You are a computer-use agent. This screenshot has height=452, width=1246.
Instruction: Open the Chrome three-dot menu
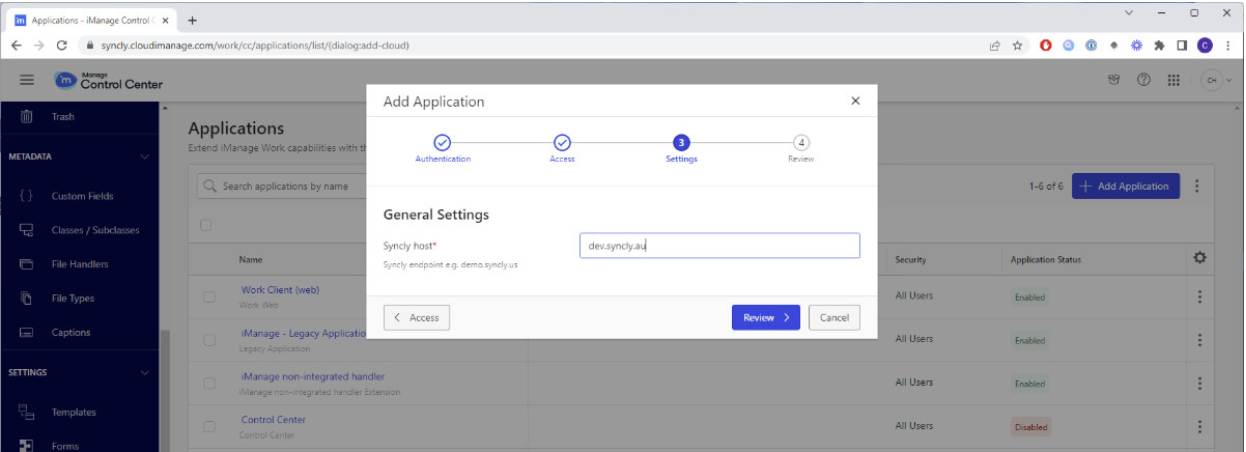pos(1227,45)
